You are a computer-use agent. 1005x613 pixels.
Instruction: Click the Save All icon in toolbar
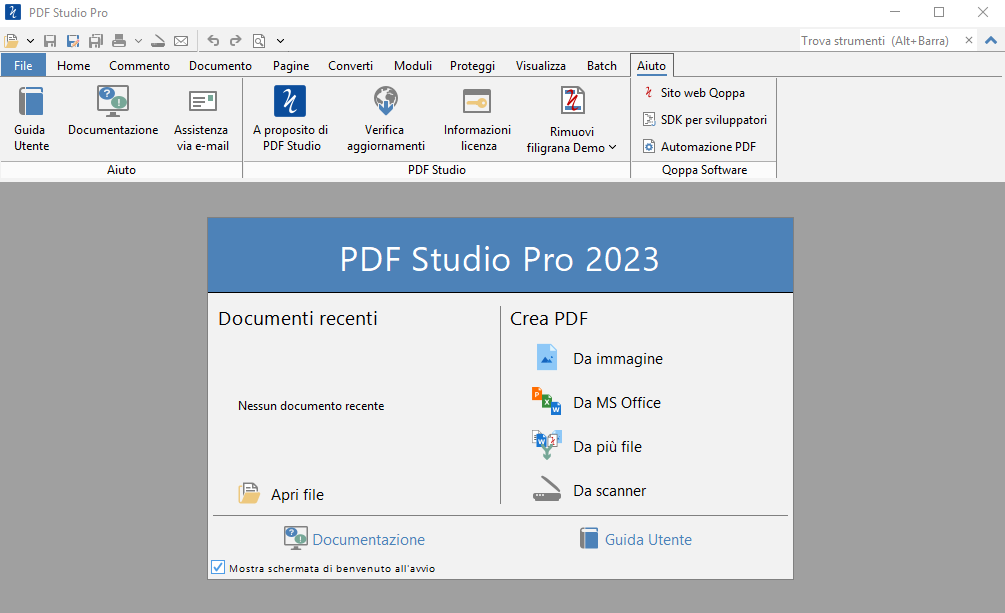[96, 41]
